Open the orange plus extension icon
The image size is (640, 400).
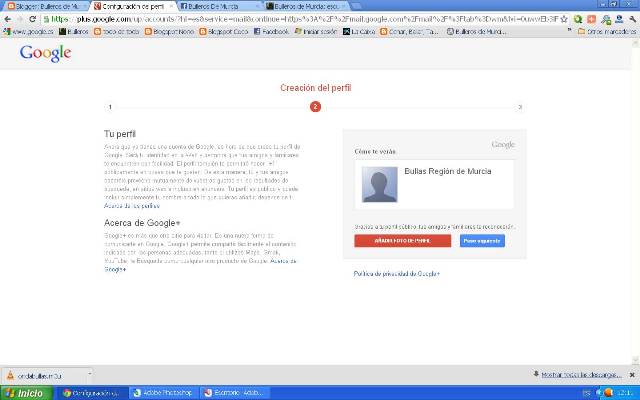[x=591, y=19]
